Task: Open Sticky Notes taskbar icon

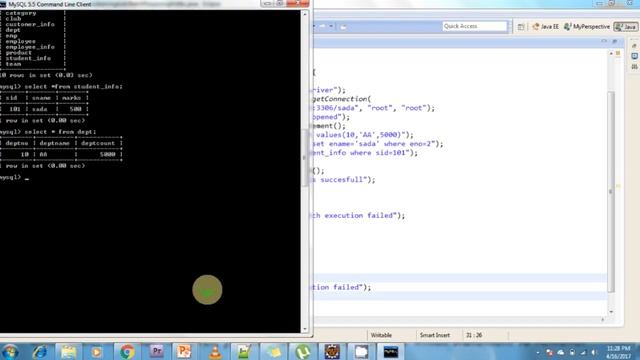Action: click(x=274, y=351)
